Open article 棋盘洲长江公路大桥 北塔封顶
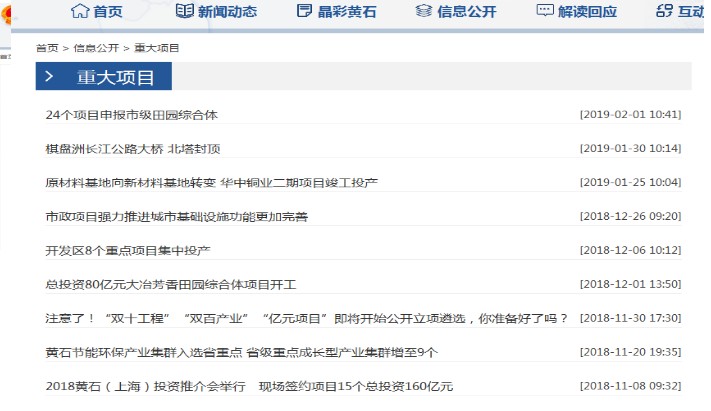The height and width of the screenshot is (411, 711). tap(133, 149)
